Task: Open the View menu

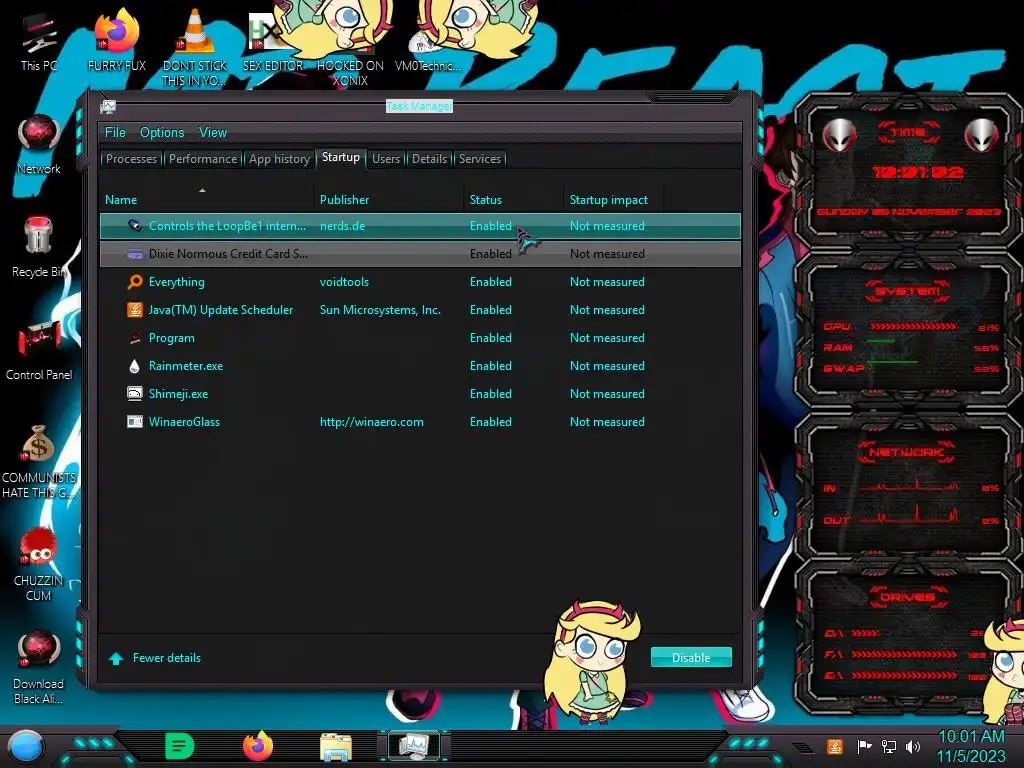Action: 213,133
